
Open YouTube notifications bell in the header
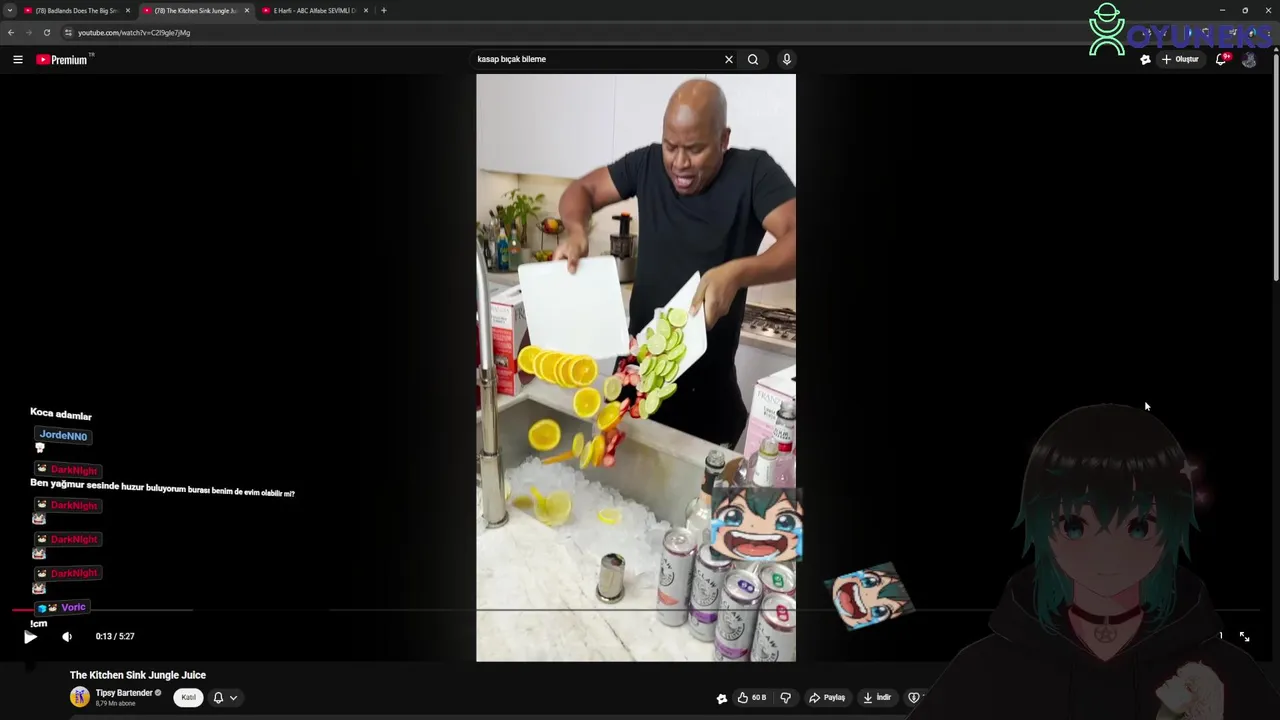pyautogui.click(x=1221, y=59)
